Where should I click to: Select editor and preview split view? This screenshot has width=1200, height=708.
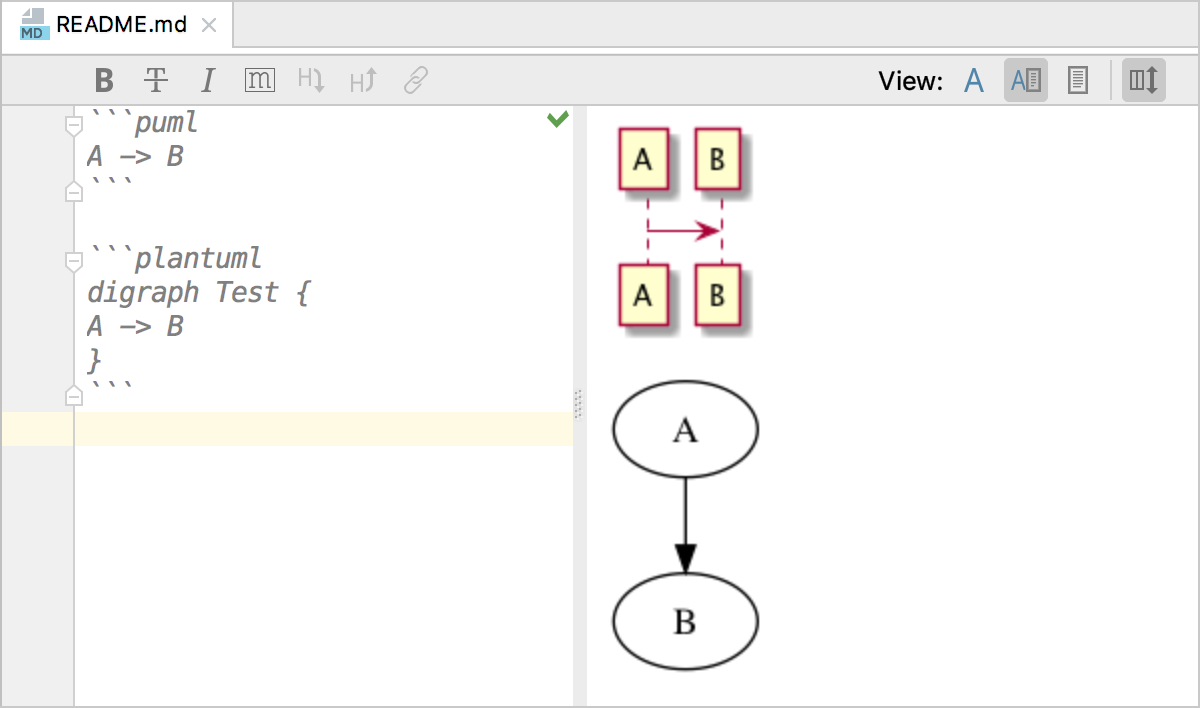(1026, 81)
